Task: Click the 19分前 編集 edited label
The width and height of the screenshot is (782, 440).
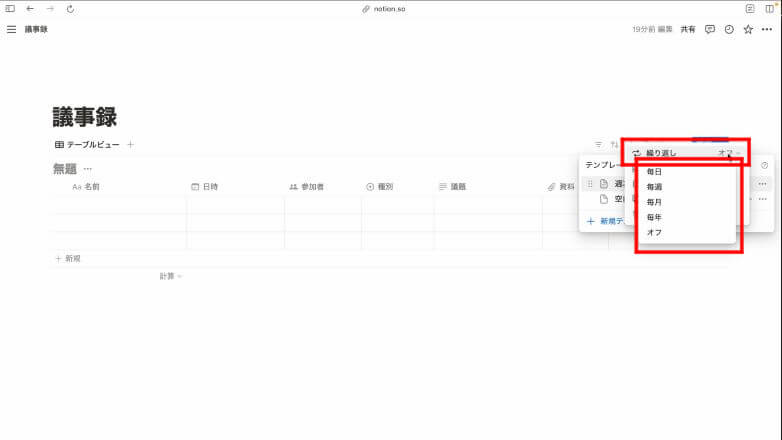Action: click(x=652, y=29)
